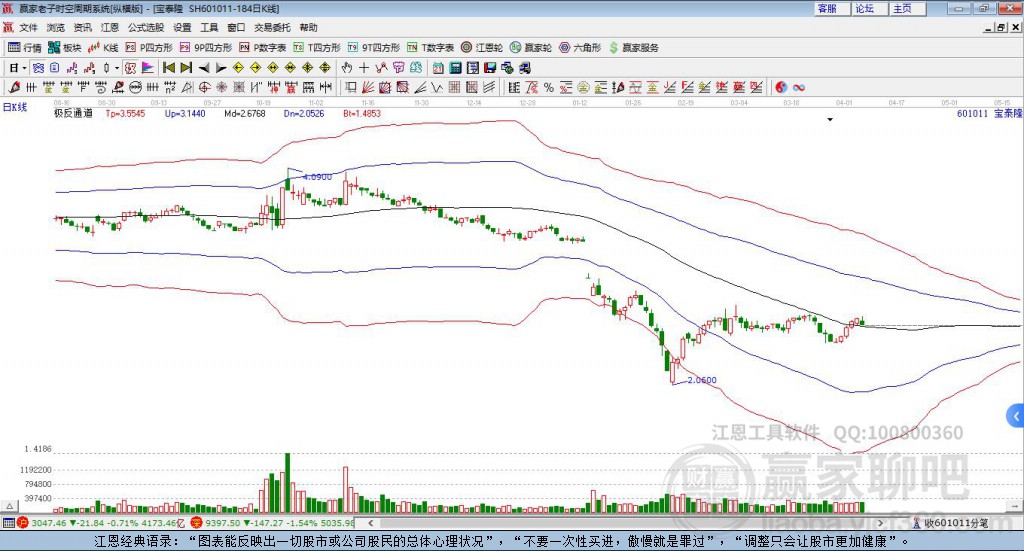
Task: Click the 日K线 label
Action: (x=15, y=108)
